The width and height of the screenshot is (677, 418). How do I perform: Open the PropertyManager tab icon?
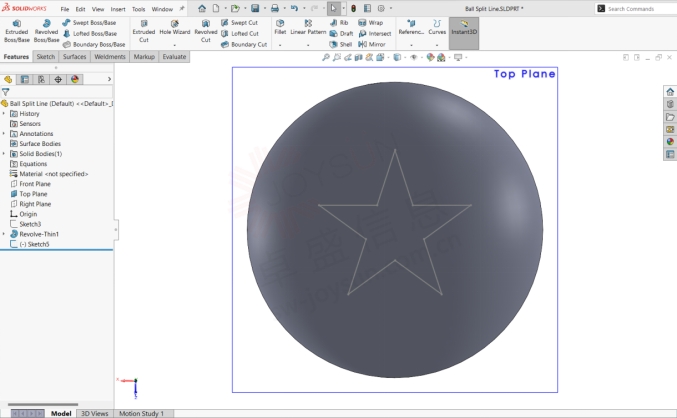tap(25, 79)
